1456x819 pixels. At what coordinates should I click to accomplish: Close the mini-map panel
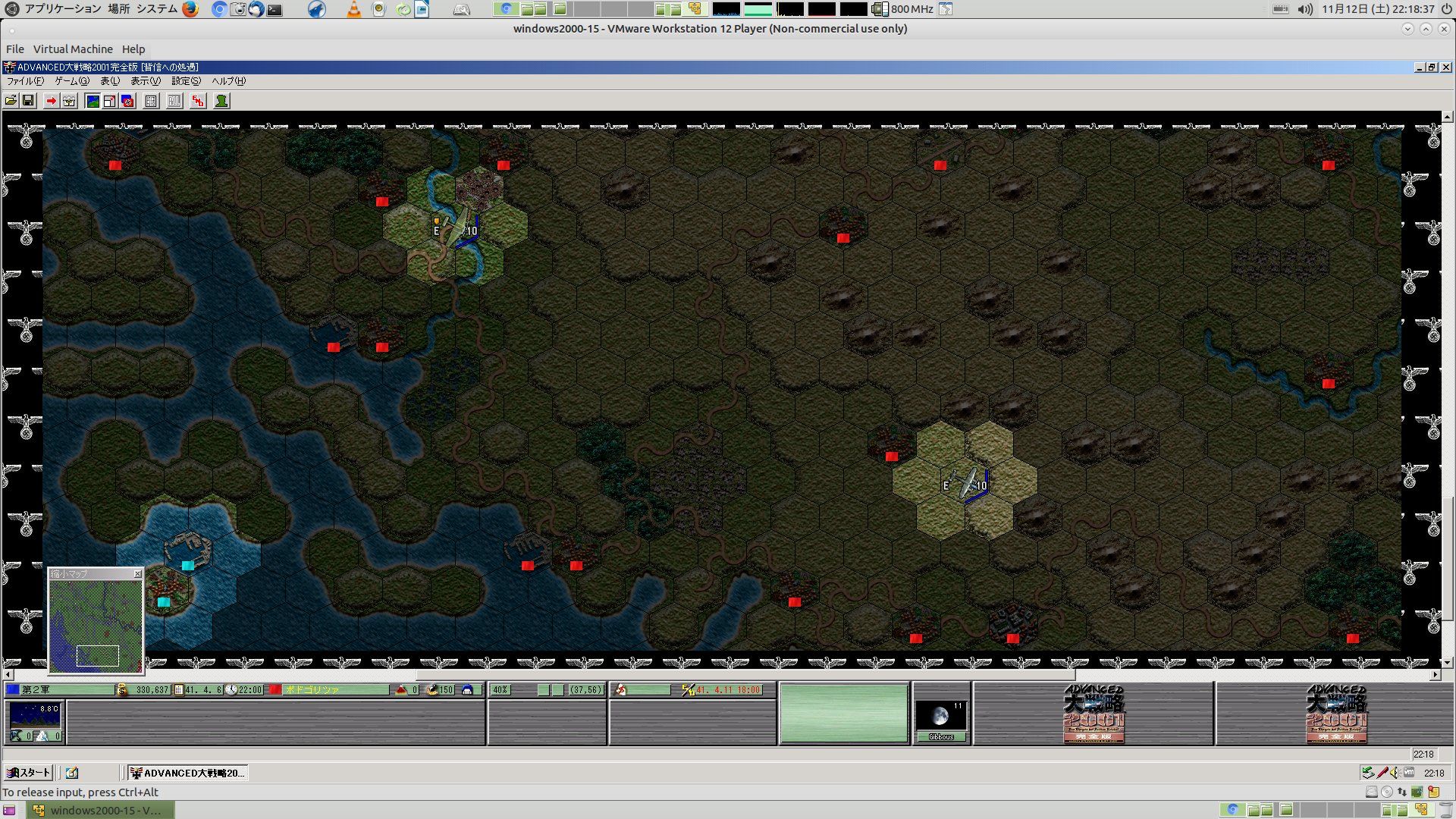tap(137, 574)
